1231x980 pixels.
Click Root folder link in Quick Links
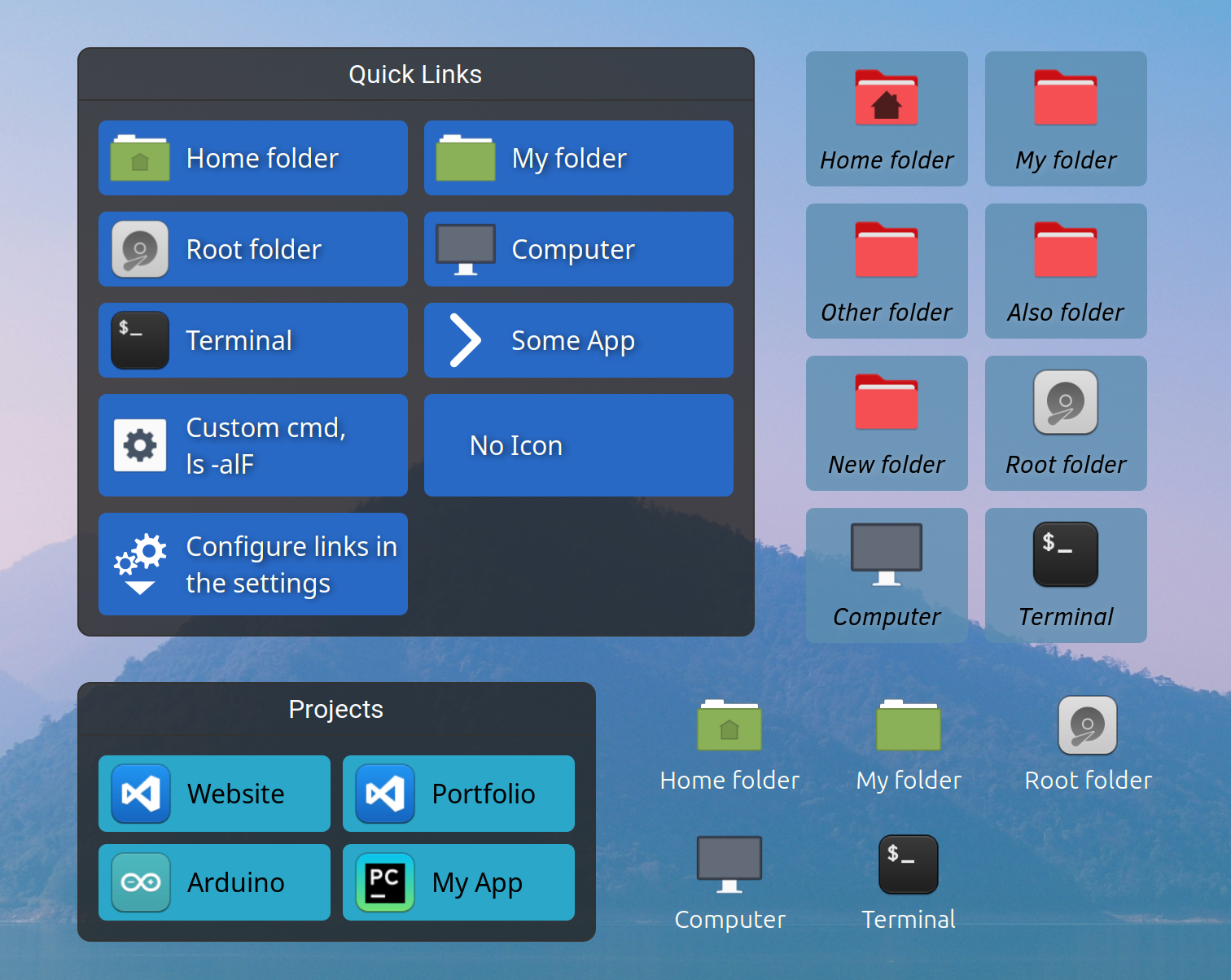253,249
